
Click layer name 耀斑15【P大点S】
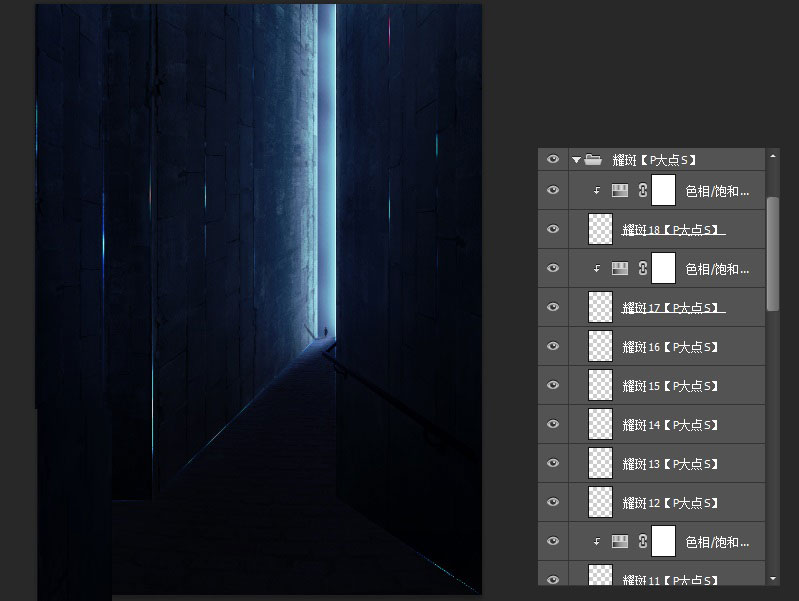670,386
